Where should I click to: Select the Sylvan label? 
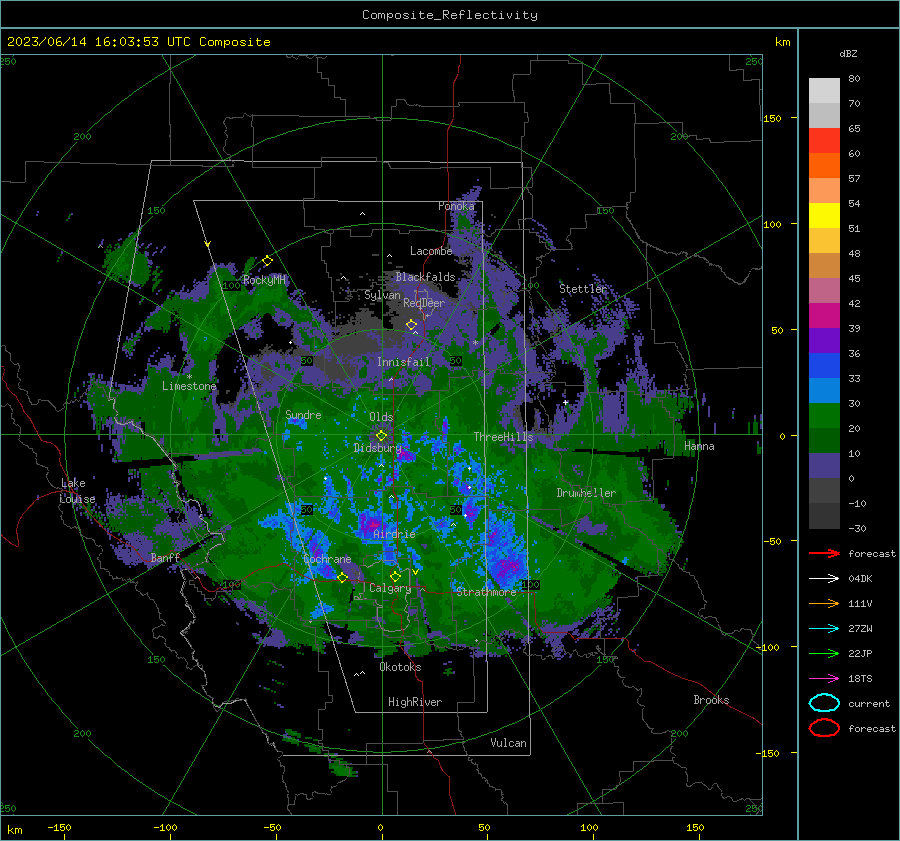tap(382, 295)
